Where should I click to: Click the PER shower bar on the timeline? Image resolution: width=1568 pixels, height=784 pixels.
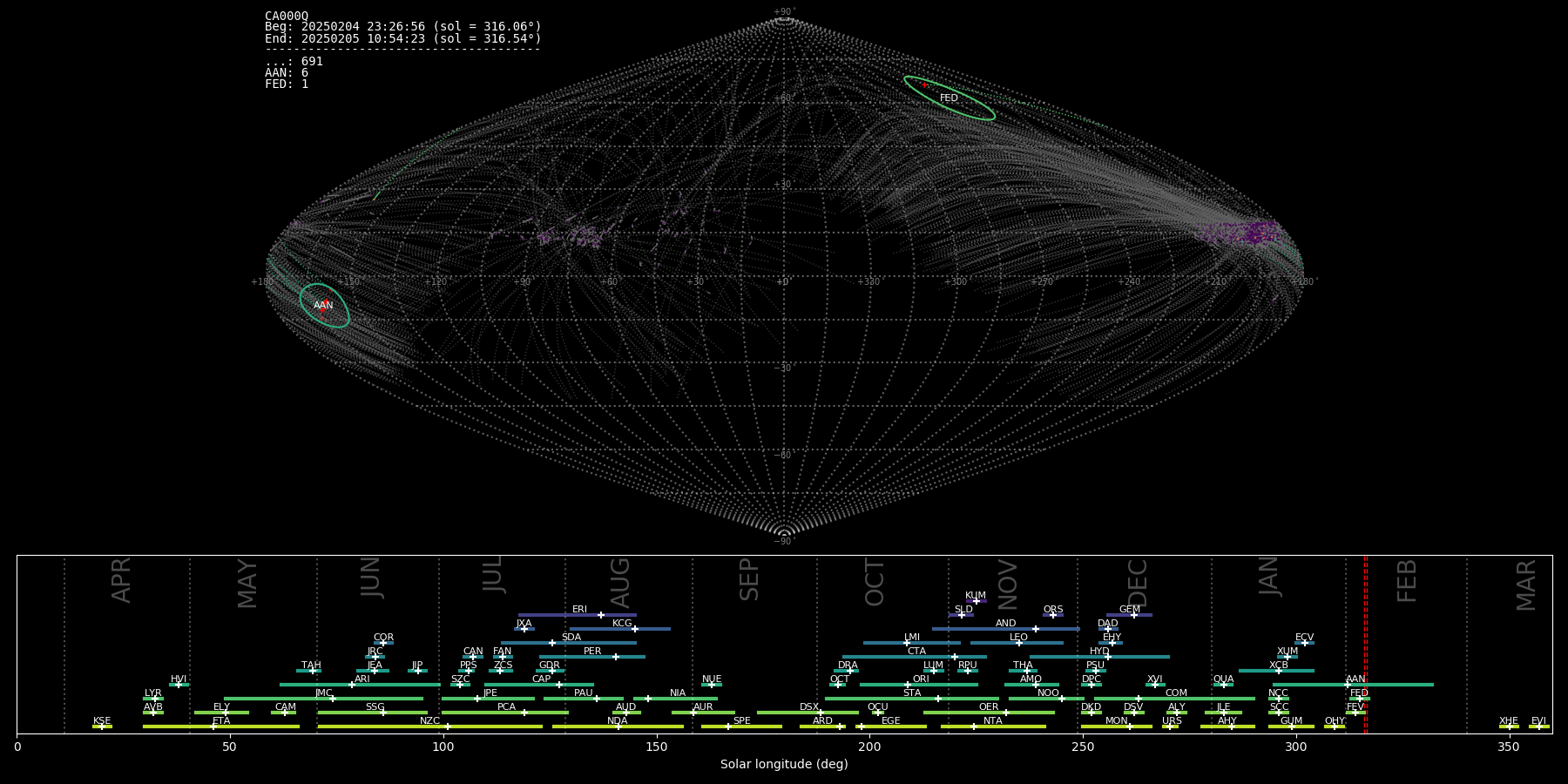pos(592,657)
